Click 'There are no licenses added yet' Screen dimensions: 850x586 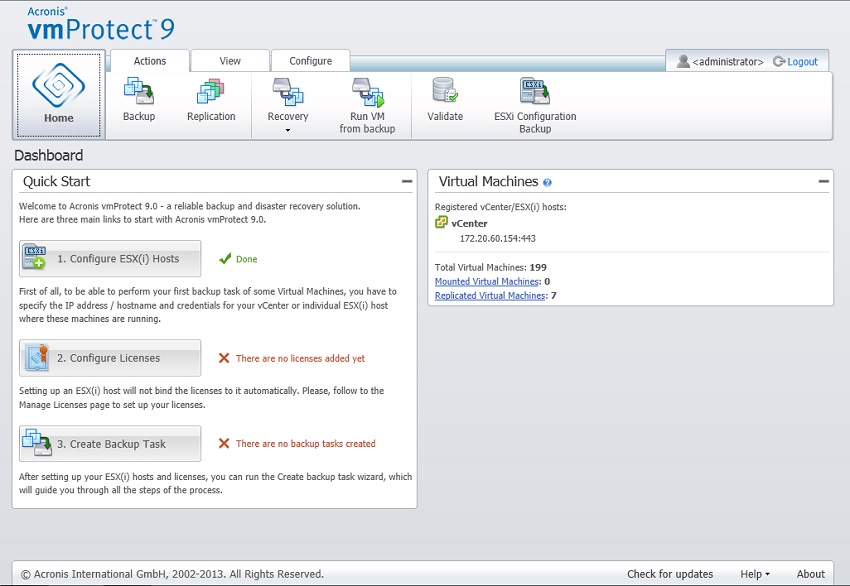pos(300,358)
